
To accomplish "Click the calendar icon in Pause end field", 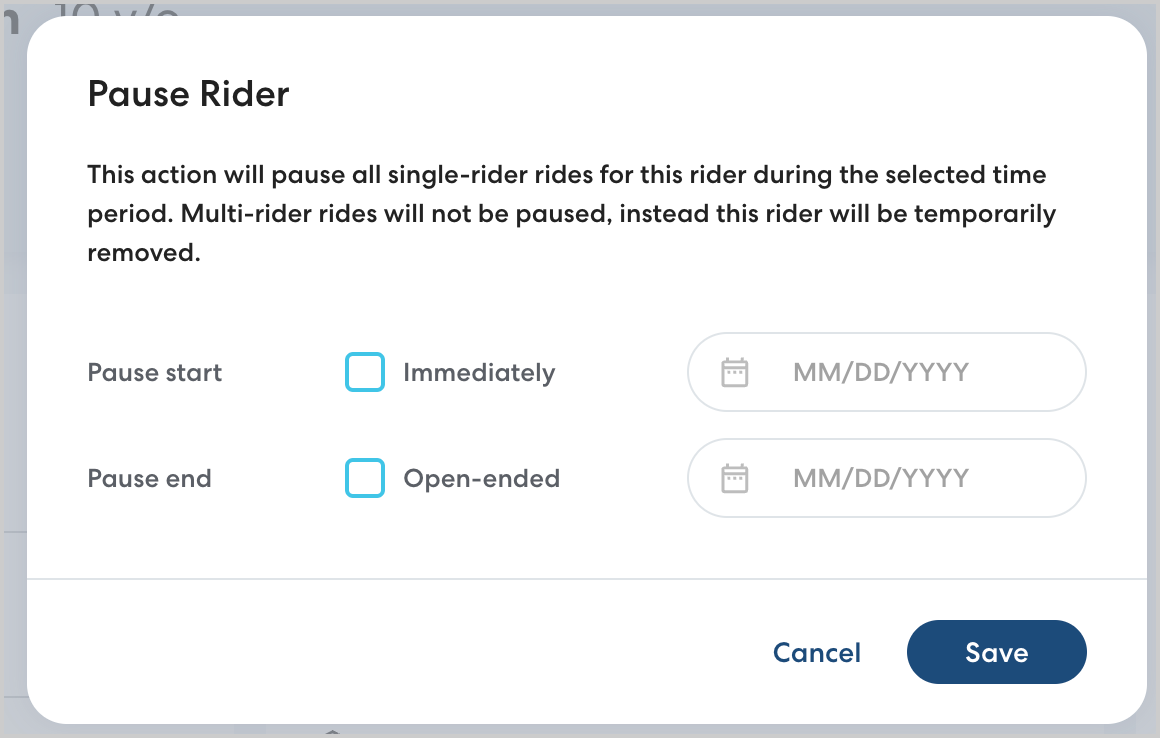I will point(735,479).
